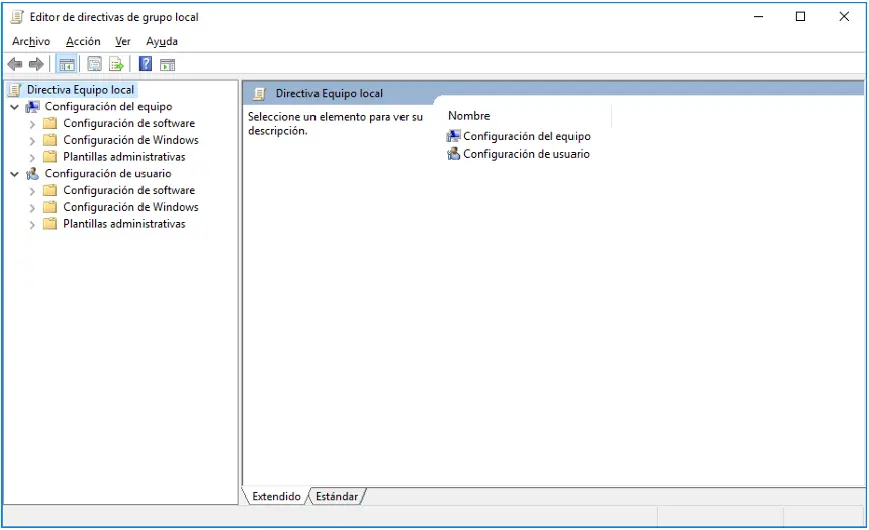
Task: Collapse the Configuración de usuario tree node
Action: [x=14, y=174]
